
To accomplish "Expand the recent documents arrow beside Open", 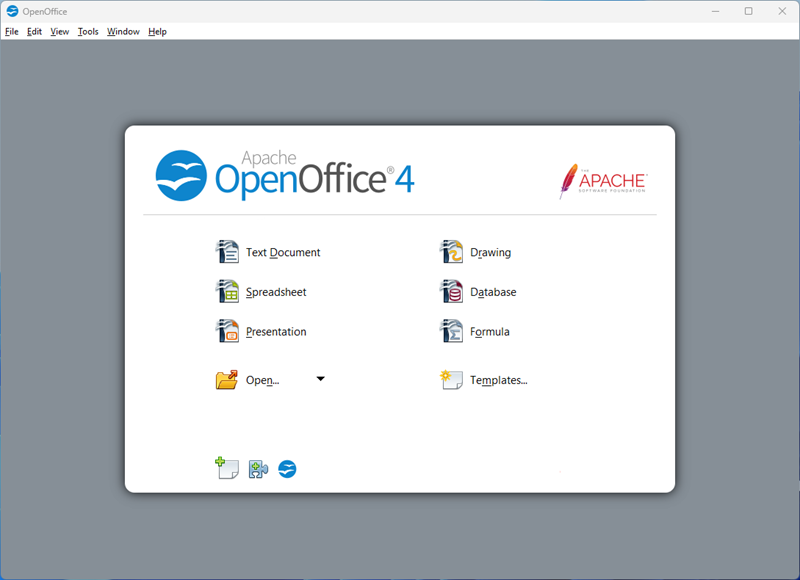I will [x=320, y=379].
